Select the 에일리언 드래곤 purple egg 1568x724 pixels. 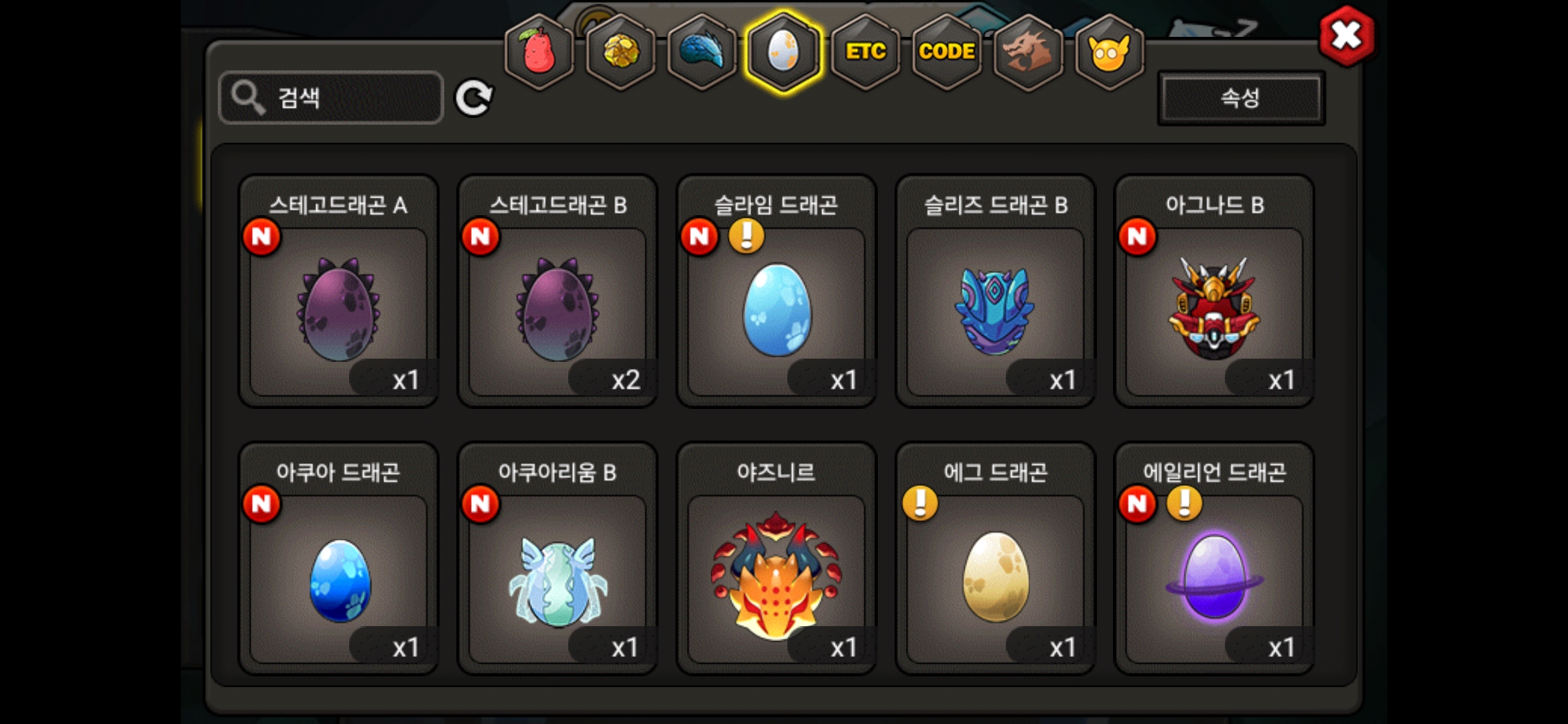(x=1214, y=558)
